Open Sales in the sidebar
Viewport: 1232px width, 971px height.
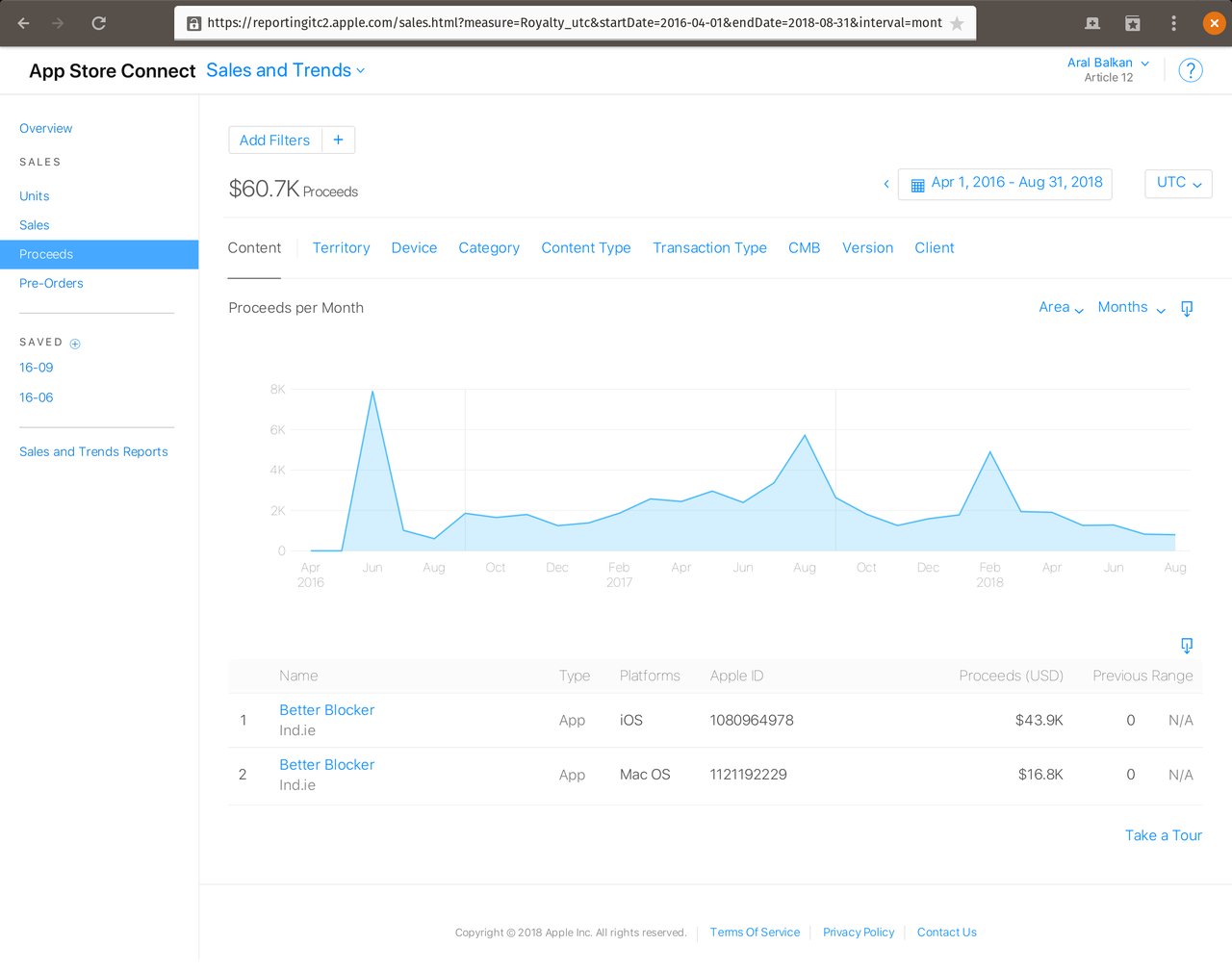(35, 225)
